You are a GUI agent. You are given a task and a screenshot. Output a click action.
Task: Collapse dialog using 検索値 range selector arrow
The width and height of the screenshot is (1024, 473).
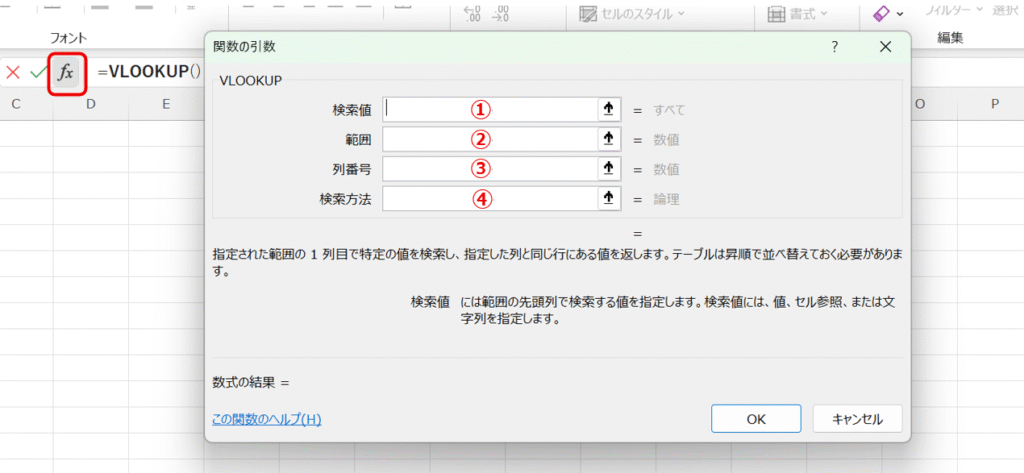(x=607, y=110)
